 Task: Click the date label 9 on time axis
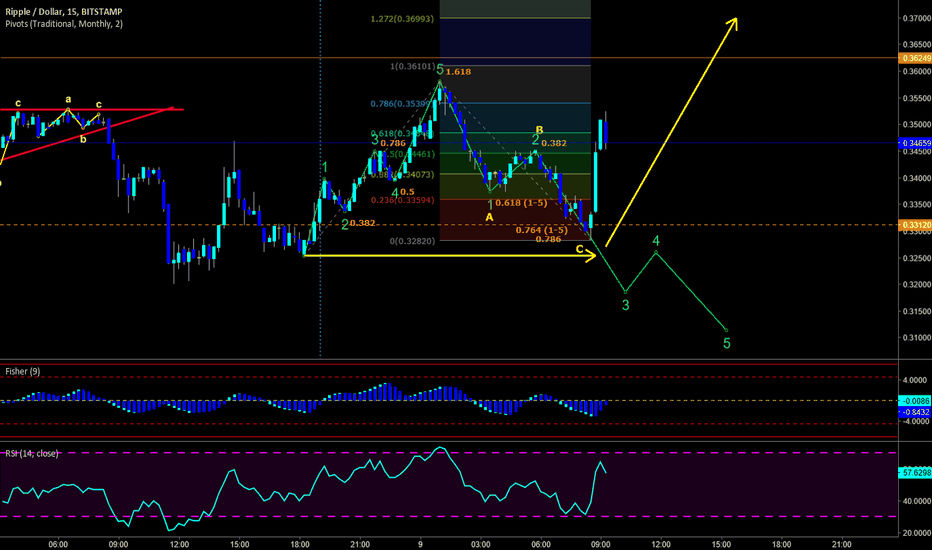[420, 544]
